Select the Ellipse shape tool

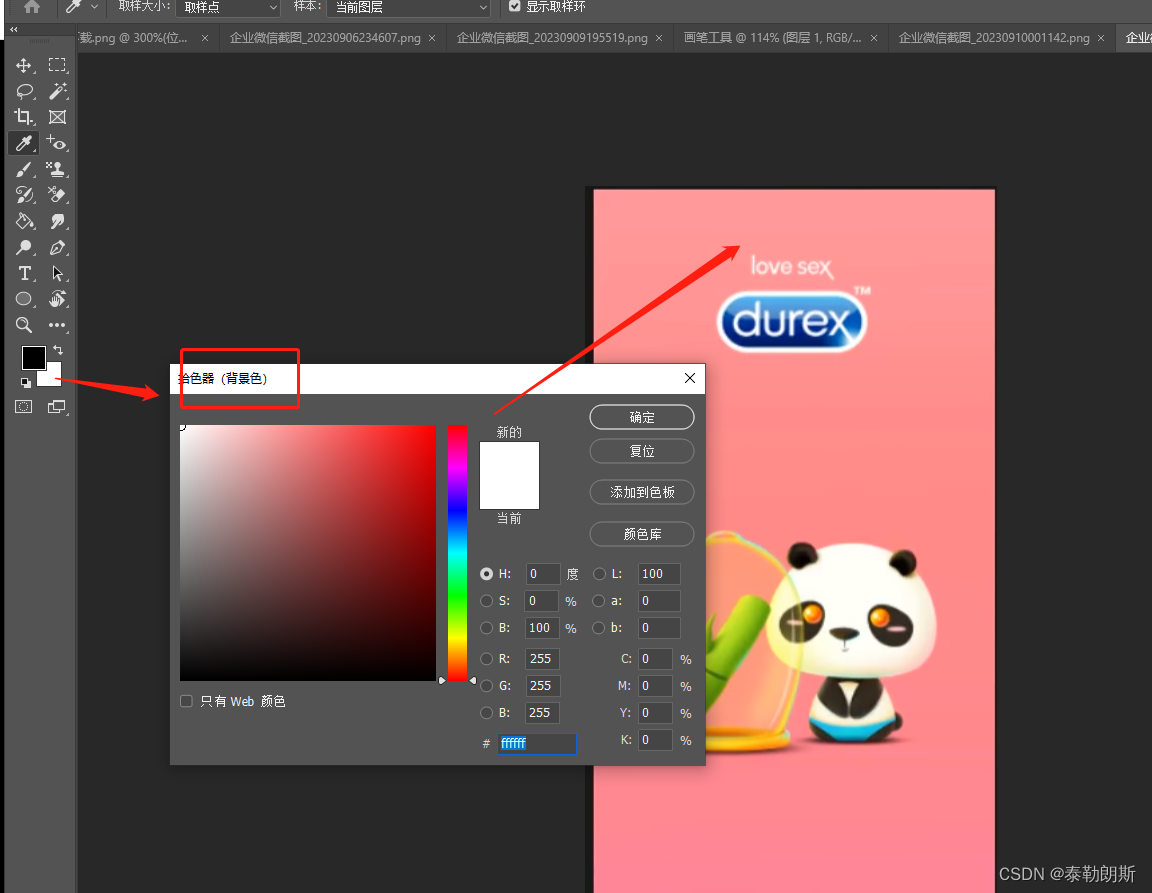click(24, 299)
